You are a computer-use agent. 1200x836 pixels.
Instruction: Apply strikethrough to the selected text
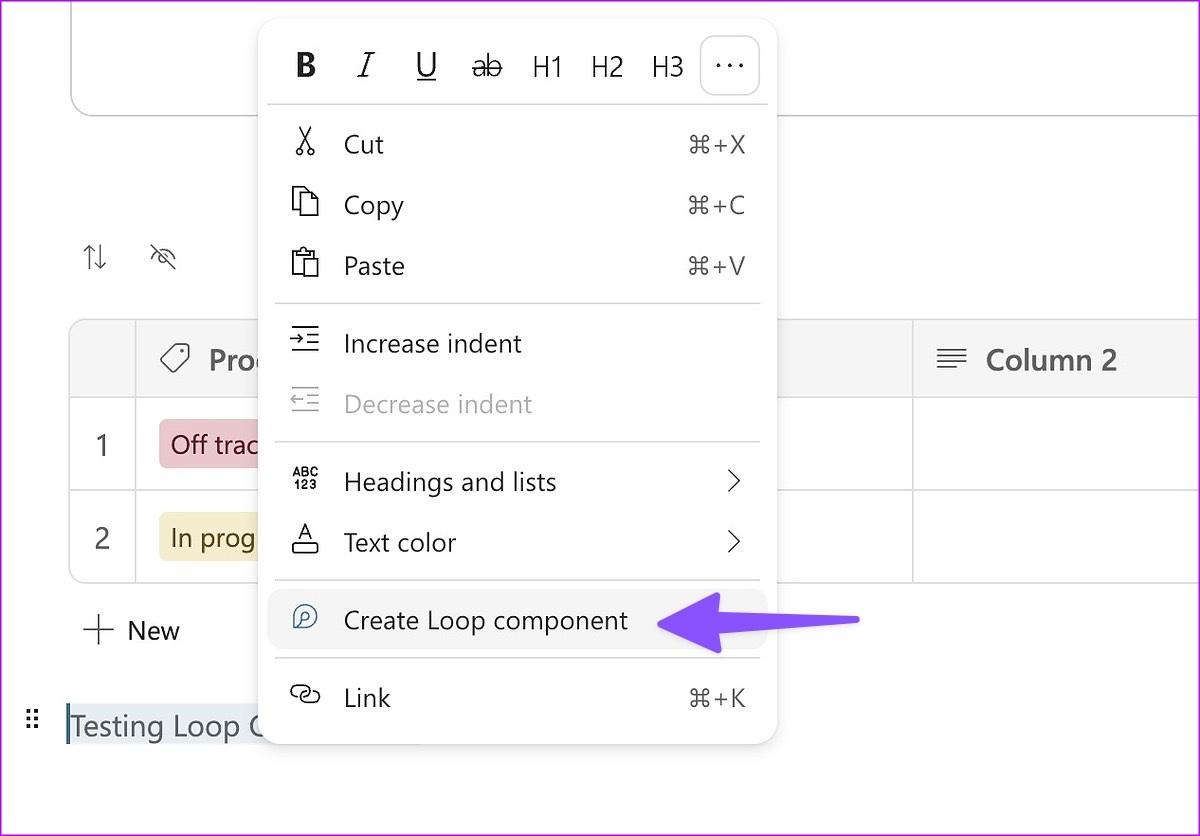(487, 66)
